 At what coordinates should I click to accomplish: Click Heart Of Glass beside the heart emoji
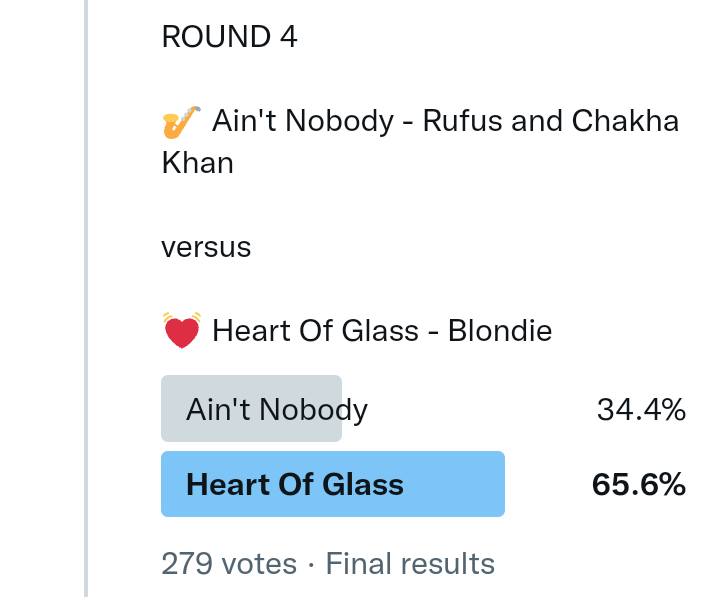(315, 331)
